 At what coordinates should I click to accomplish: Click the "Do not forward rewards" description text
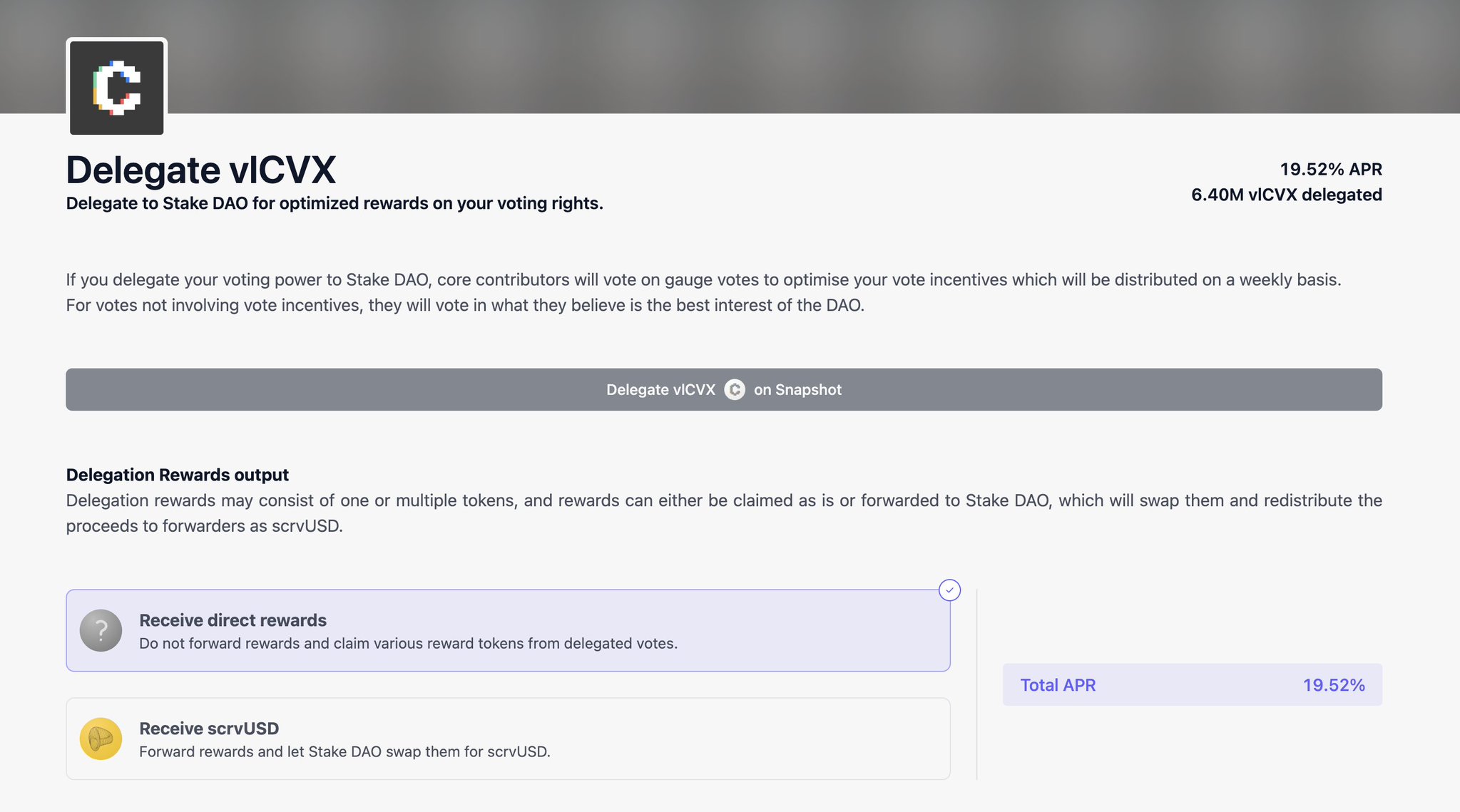coord(408,643)
